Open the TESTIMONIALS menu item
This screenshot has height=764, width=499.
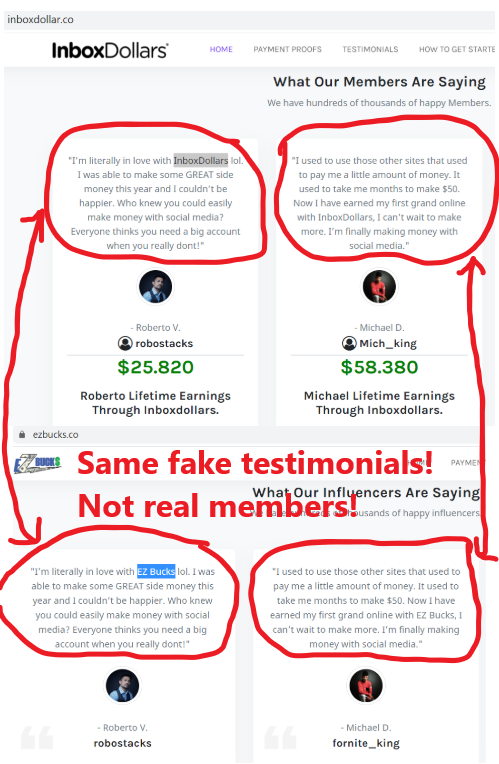coord(370,49)
